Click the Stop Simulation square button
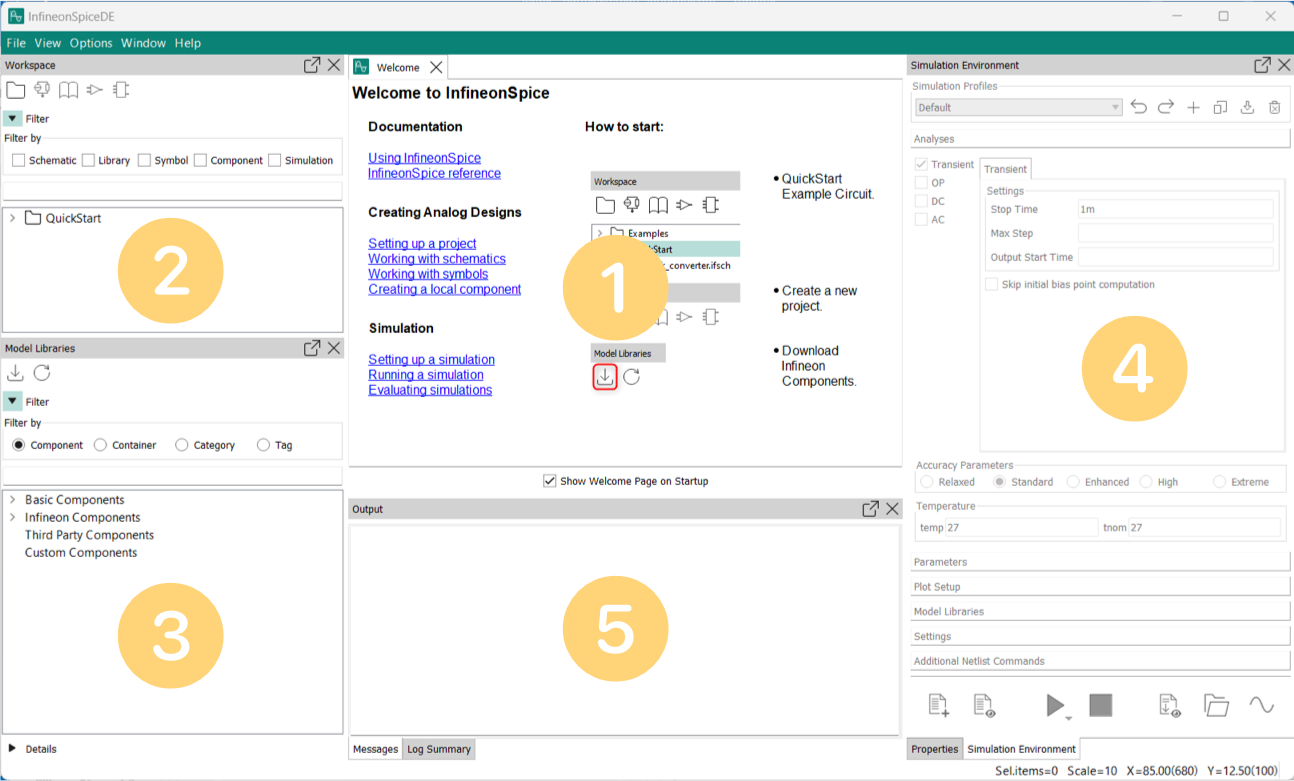Viewport: 1294px width, 781px height. pyautogui.click(x=1100, y=706)
